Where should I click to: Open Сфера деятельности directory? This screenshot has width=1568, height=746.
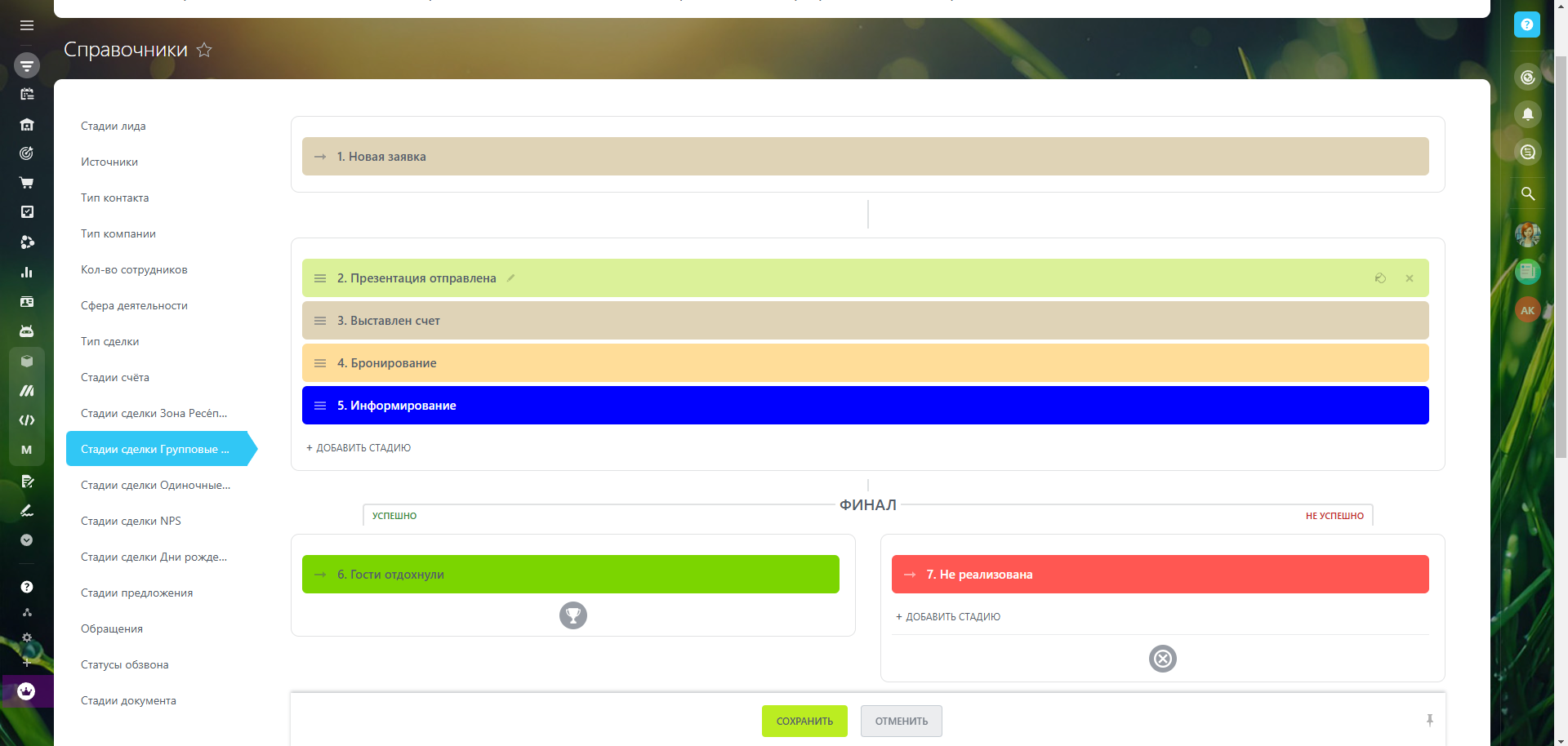point(134,305)
